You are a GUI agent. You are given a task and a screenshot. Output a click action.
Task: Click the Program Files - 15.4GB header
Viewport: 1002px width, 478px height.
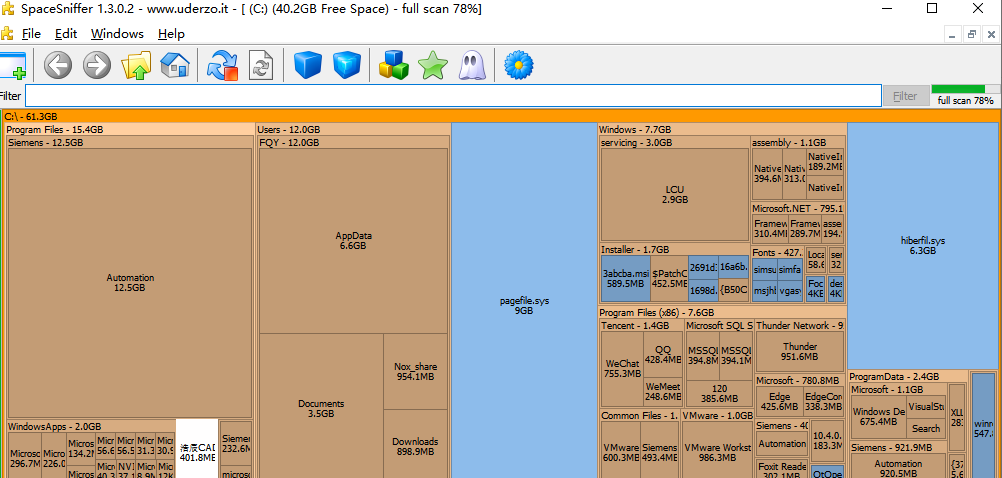(130, 130)
